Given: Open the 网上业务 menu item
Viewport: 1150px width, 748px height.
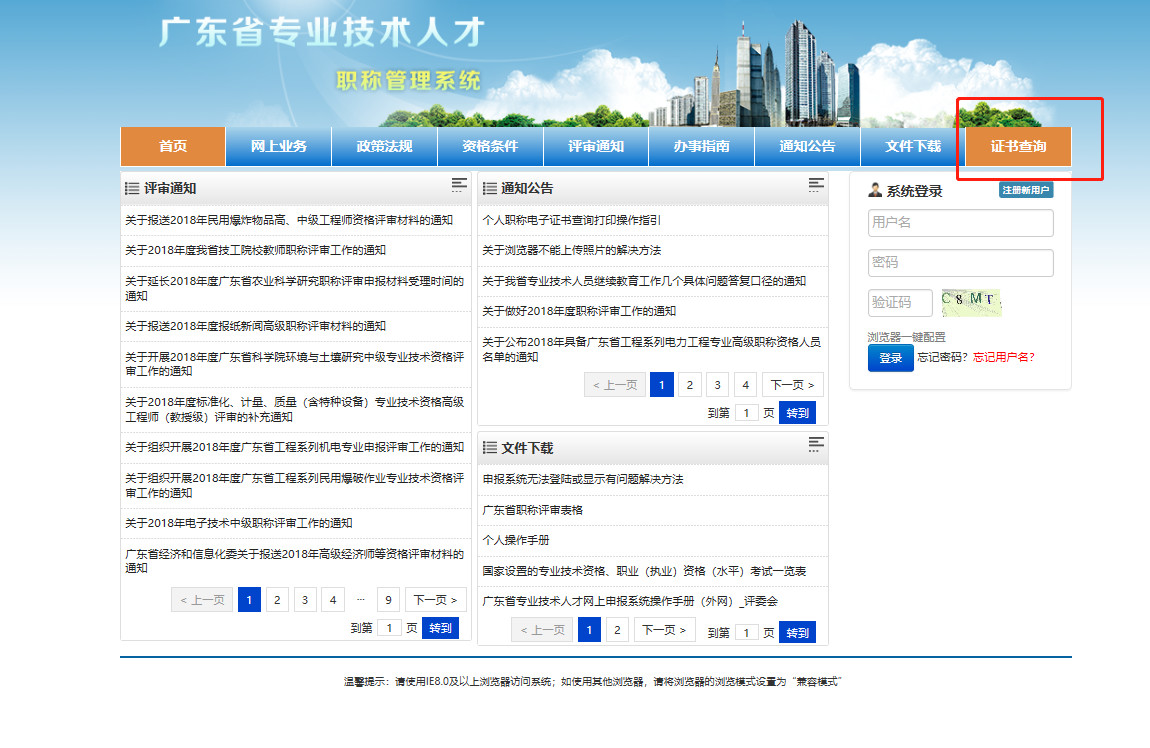Looking at the screenshot, I should pos(278,146).
